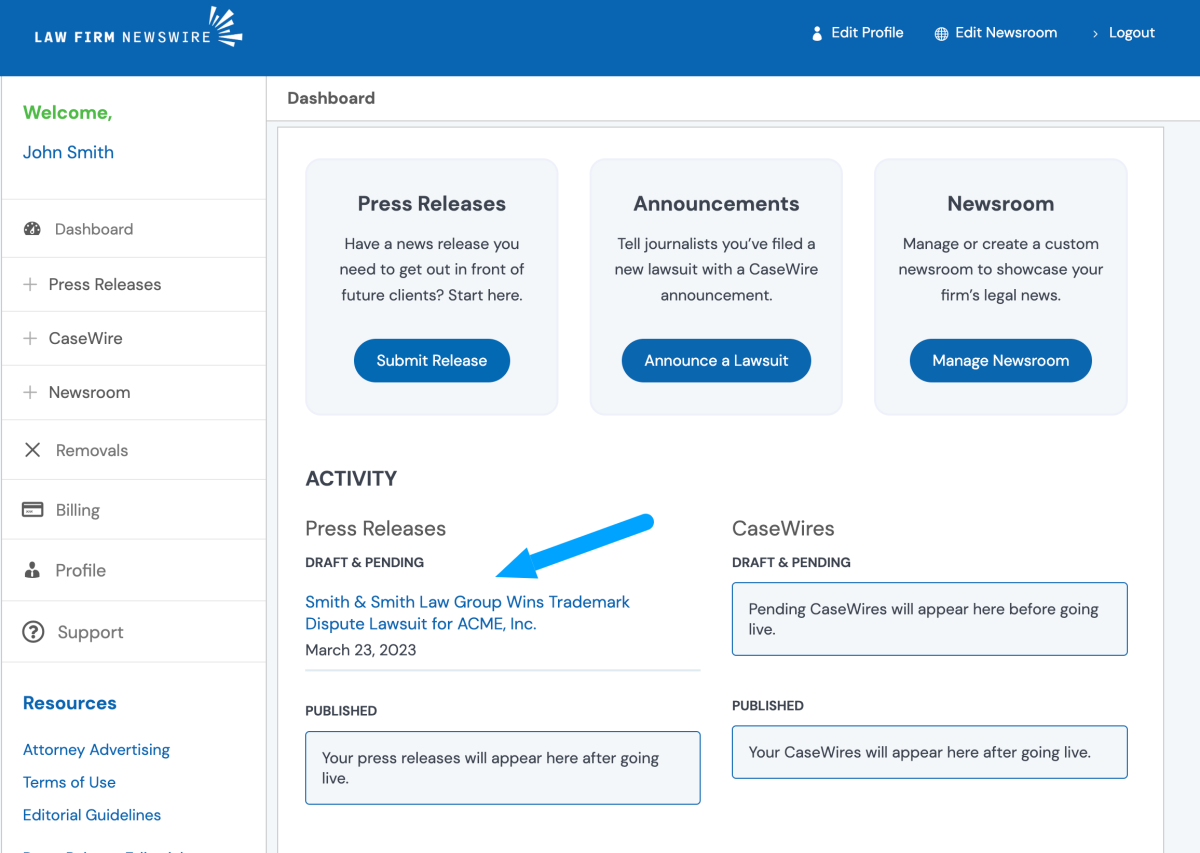Click the John Smith username link
Image resolution: width=1200 pixels, height=853 pixels.
(68, 152)
